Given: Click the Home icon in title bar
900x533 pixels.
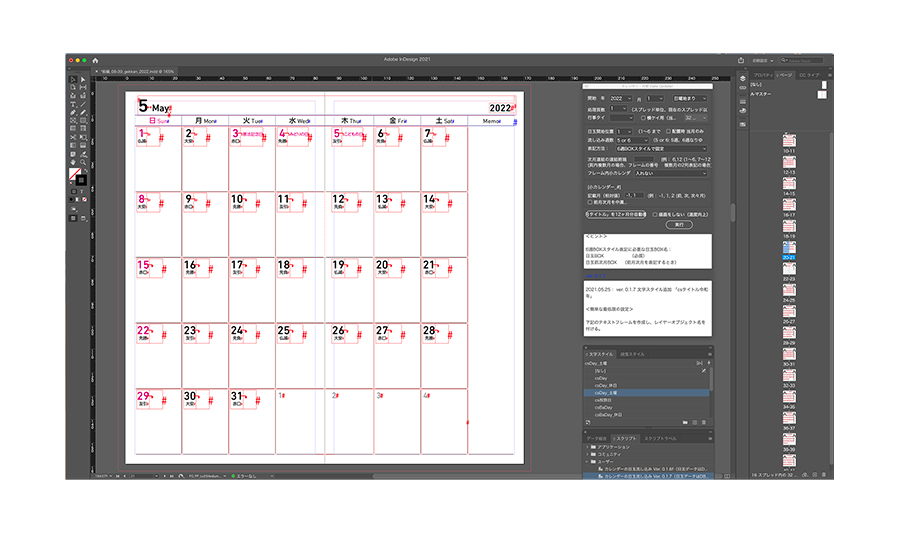Looking at the screenshot, I should point(95,60).
